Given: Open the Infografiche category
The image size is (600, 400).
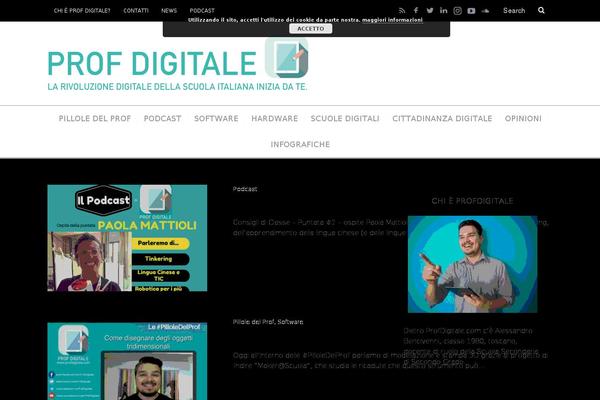Looking at the screenshot, I should coord(300,144).
